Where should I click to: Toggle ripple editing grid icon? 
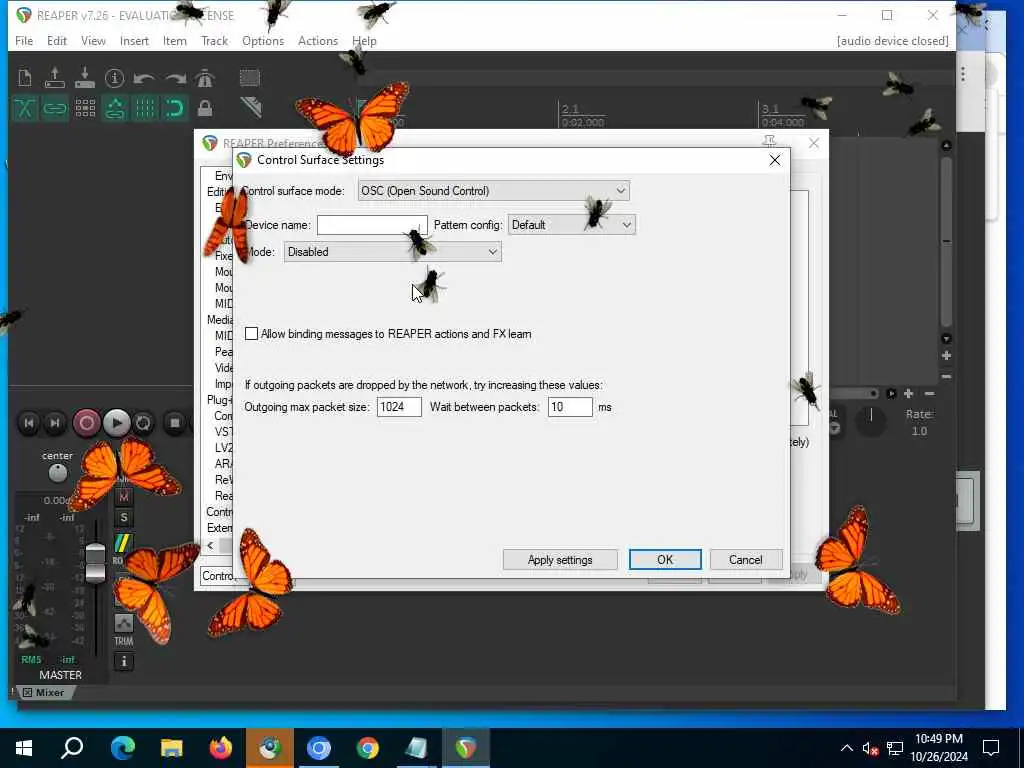[85, 108]
